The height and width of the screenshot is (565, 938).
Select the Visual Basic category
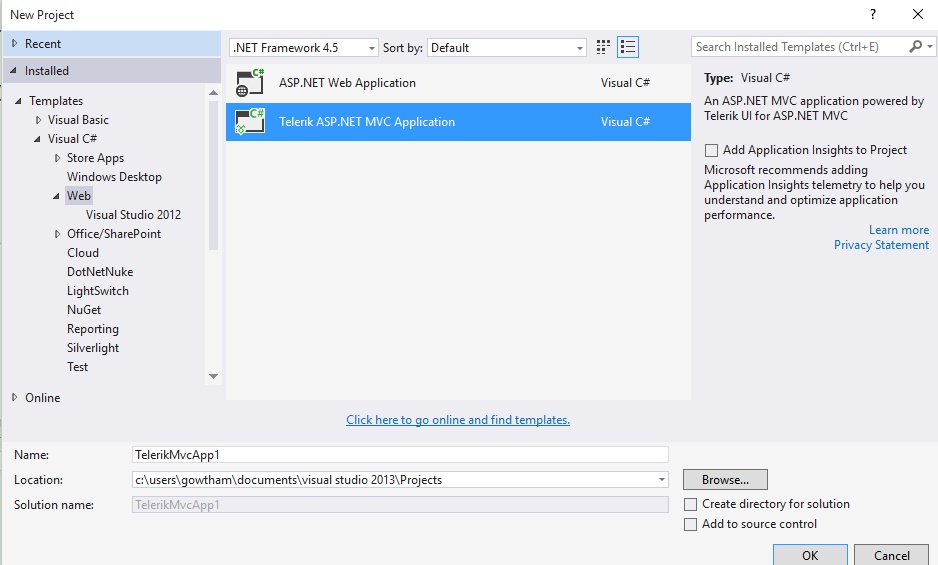coord(78,120)
